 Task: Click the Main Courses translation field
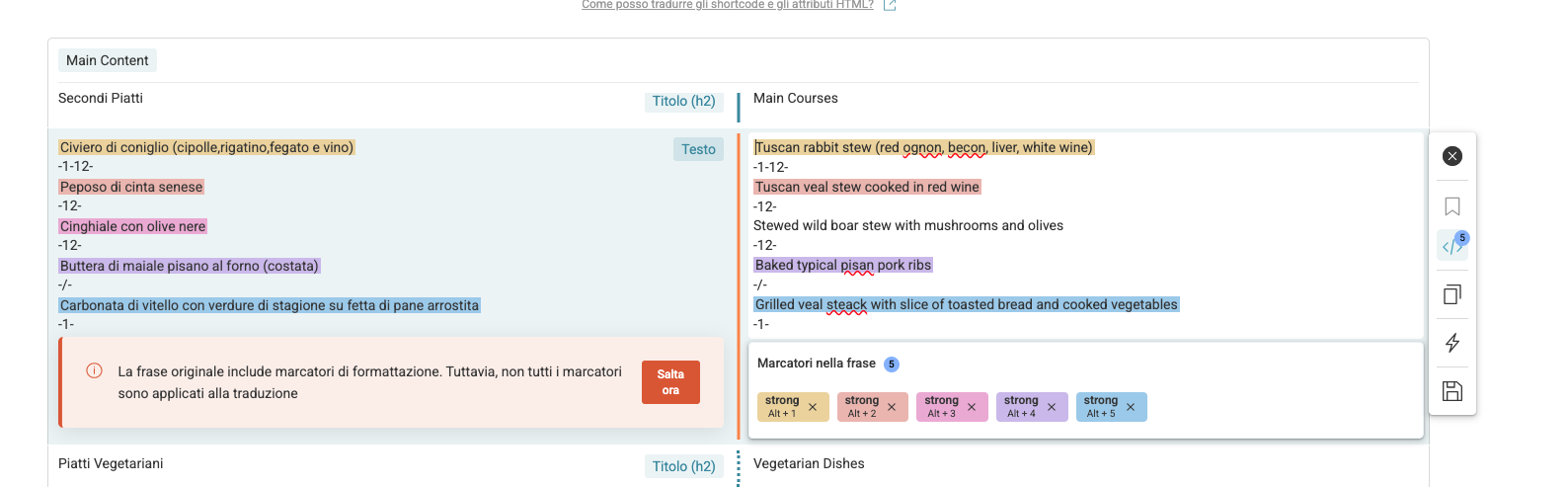(796, 99)
